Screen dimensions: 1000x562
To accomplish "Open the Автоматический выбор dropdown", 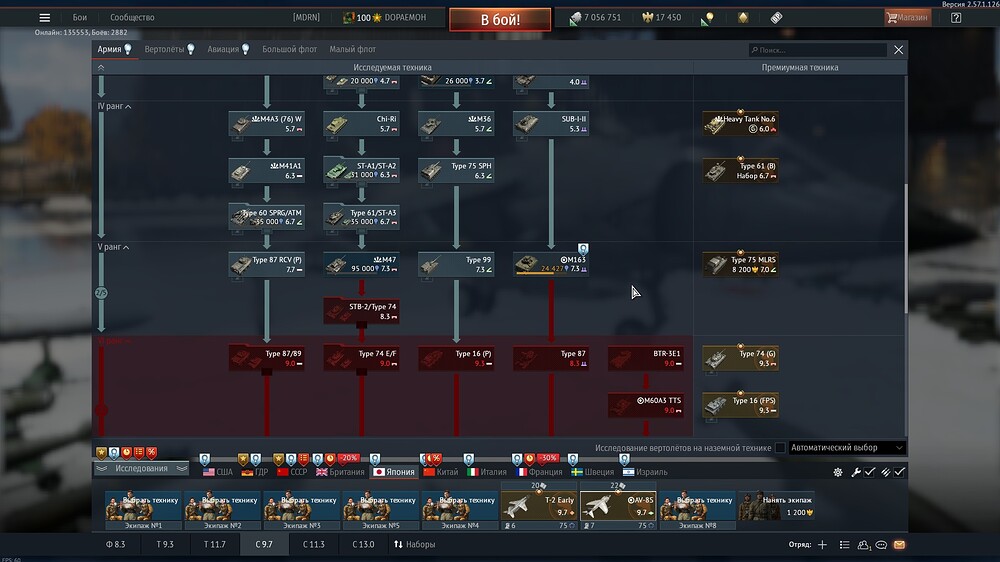I will [x=847, y=448].
